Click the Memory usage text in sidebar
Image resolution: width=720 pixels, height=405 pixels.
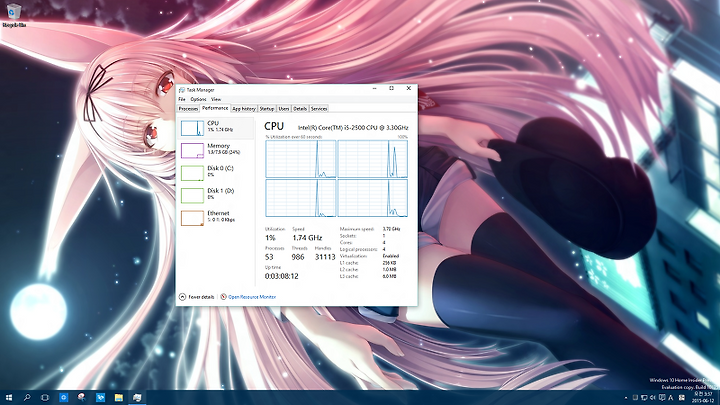[x=224, y=152]
